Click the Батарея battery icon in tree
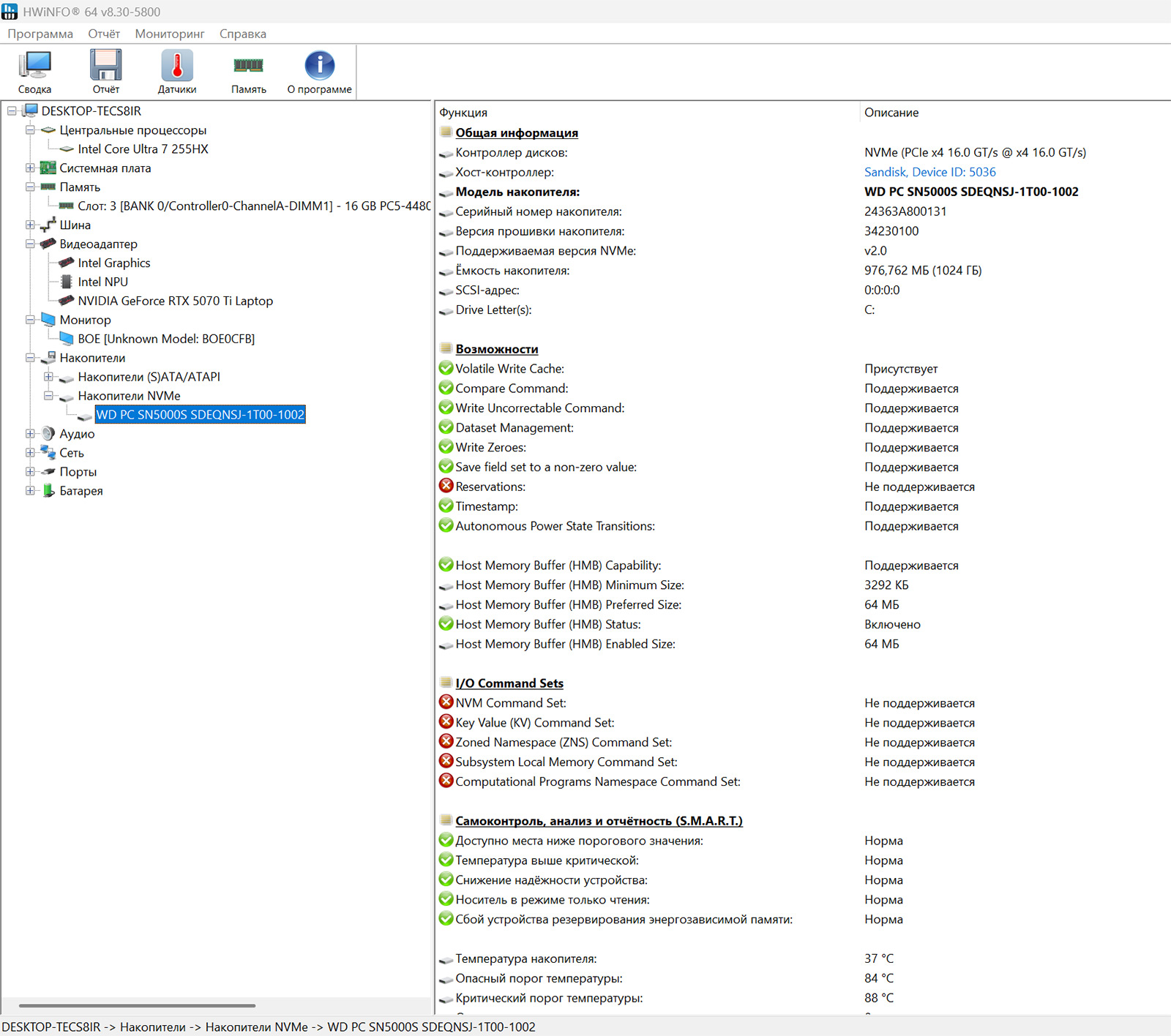The width and height of the screenshot is (1171, 1036). pyautogui.click(x=48, y=491)
